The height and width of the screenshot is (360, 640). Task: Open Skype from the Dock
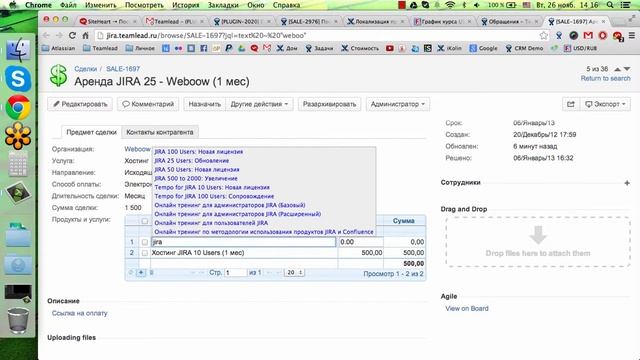point(18,78)
